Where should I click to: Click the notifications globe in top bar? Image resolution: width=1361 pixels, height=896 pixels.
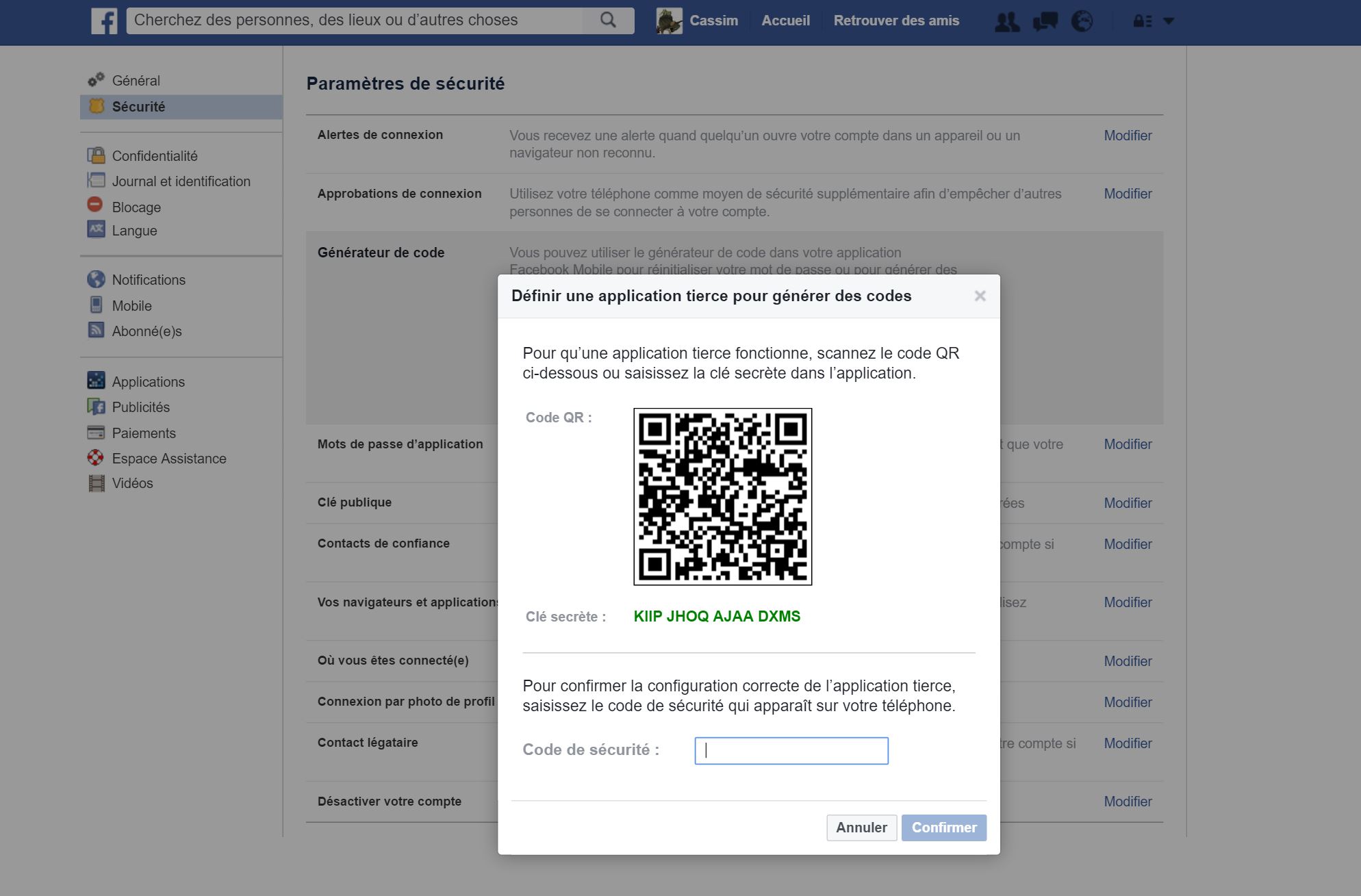1082,21
